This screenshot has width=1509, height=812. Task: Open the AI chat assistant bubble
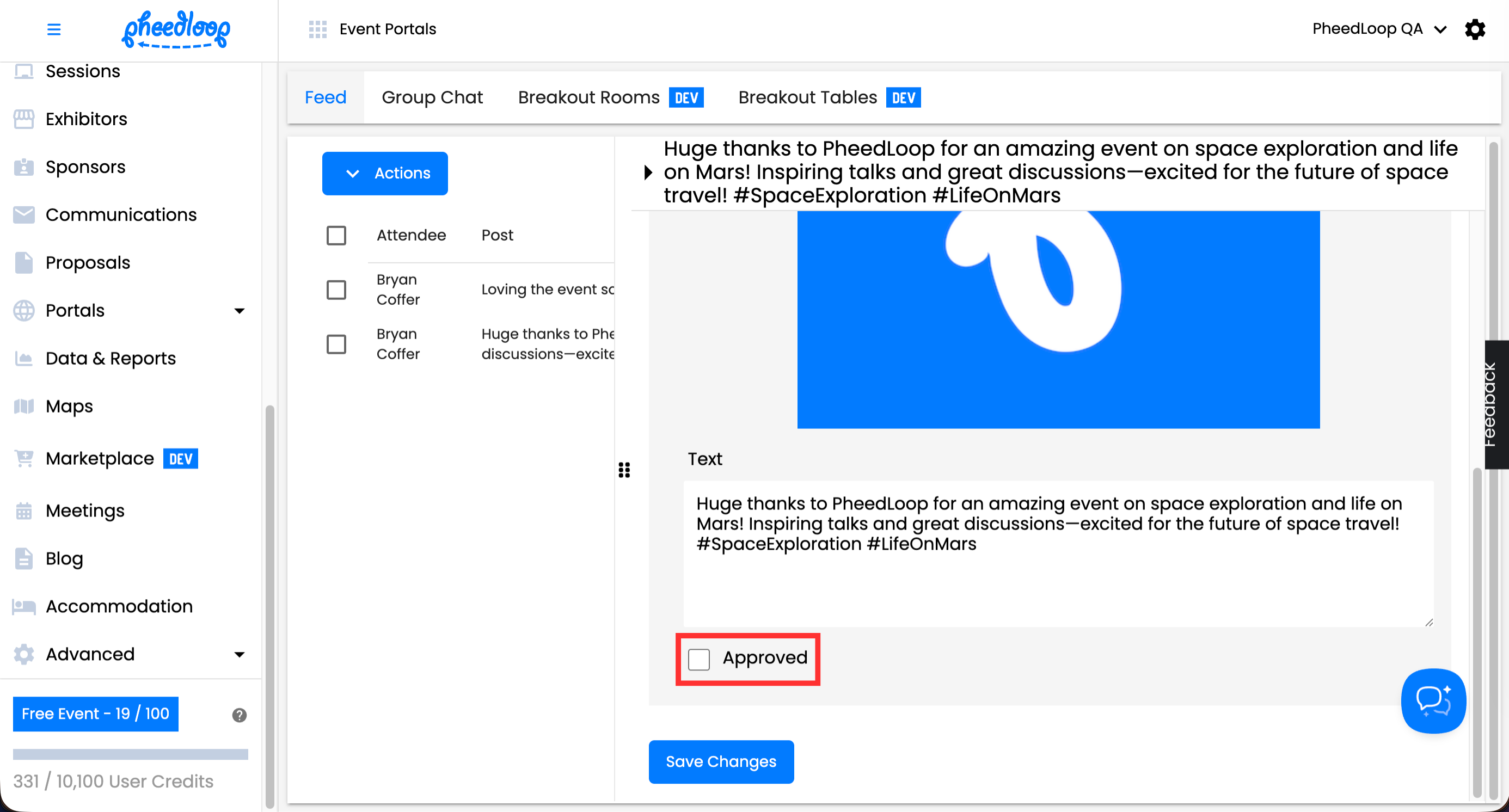(x=1433, y=700)
